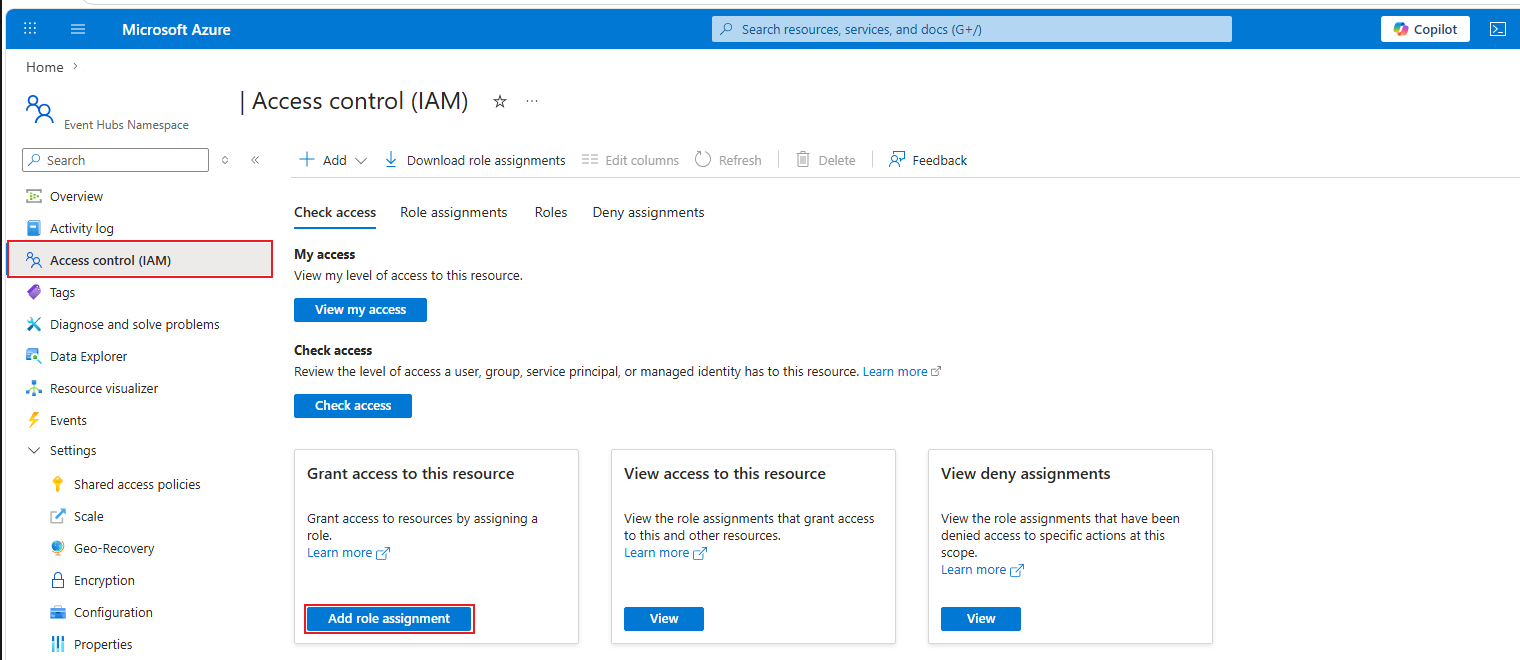1520x660 pixels.
Task: Open the Roles tab
Action: click(x=551, y=212)
